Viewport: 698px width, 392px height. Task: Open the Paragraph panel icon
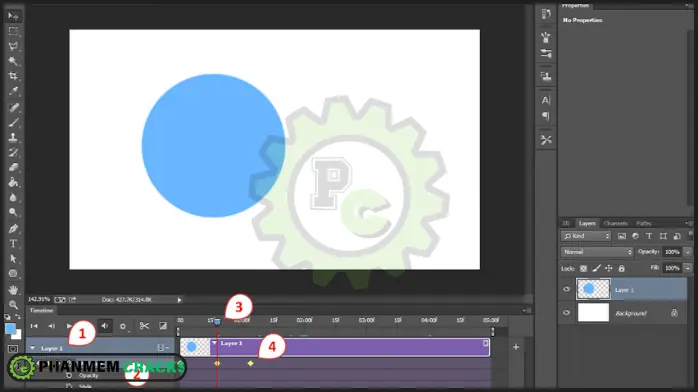[546, 117]
